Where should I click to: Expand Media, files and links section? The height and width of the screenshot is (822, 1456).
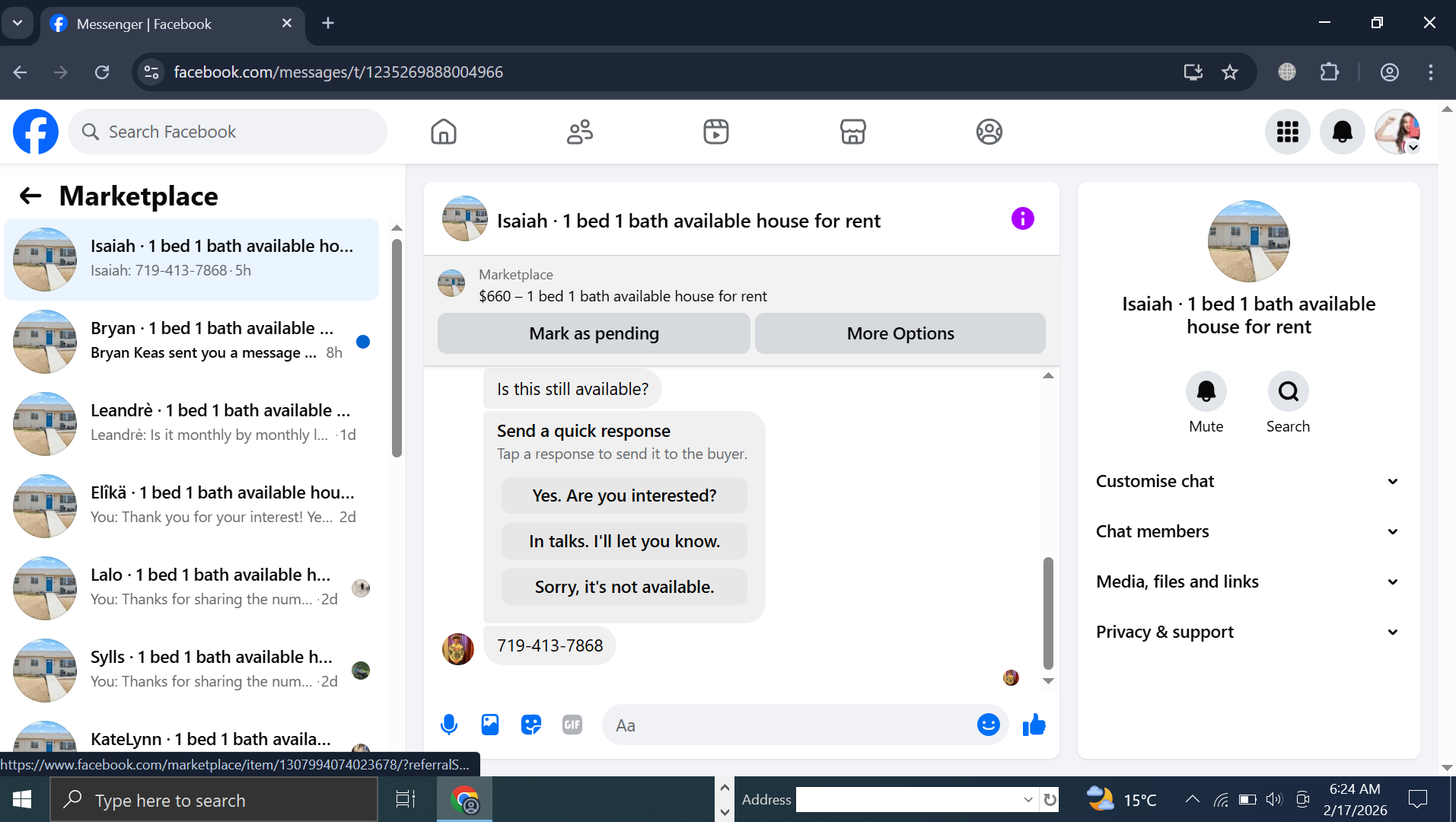(1249, 581)
